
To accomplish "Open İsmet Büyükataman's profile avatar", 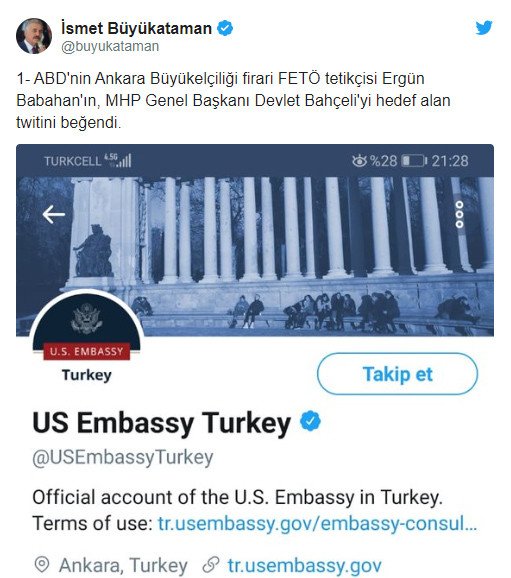I will 34,36.
